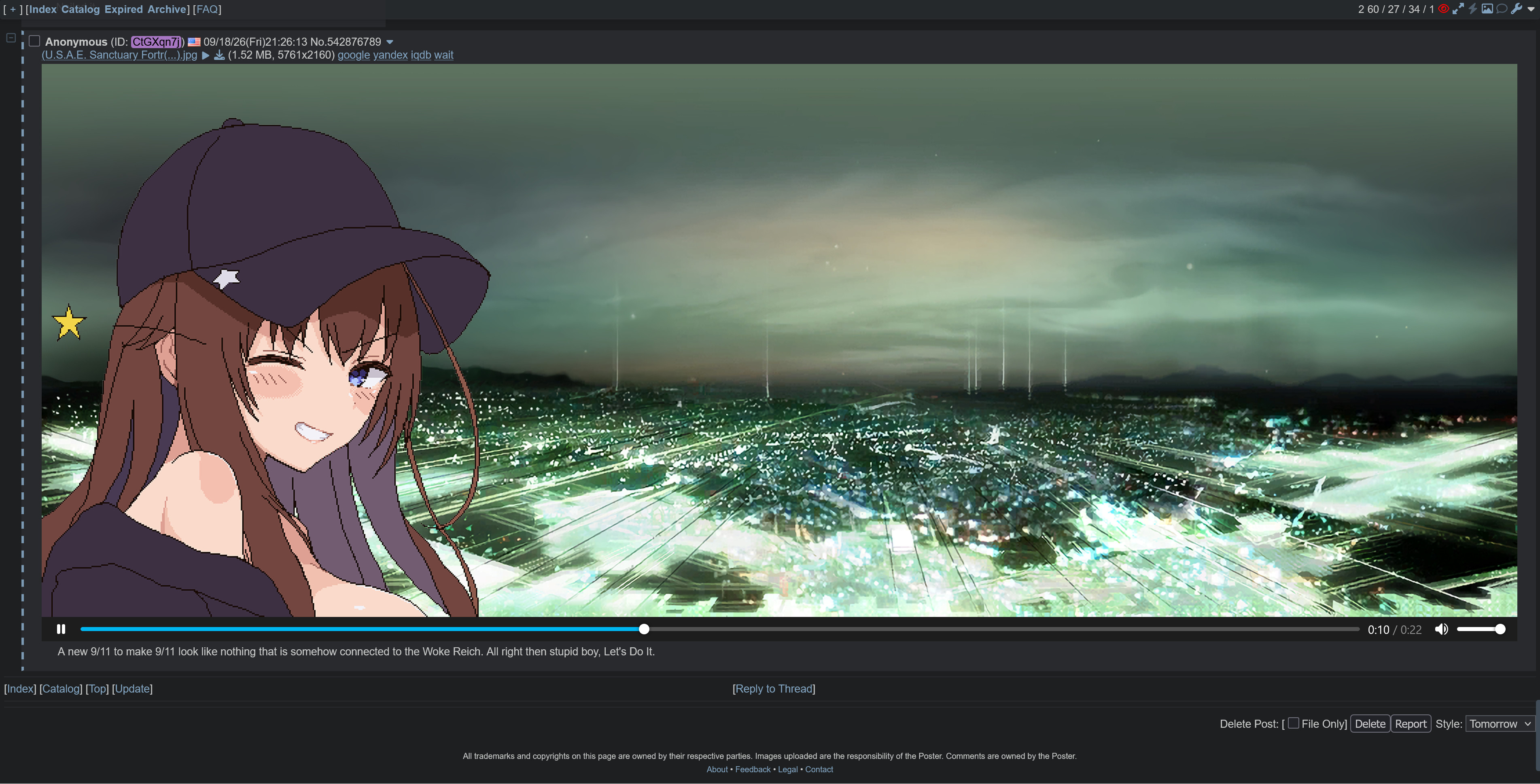This screenshot has width=1540, height=784.
Task: Mute the video with speaker icon
Action: click(1441, 629)
